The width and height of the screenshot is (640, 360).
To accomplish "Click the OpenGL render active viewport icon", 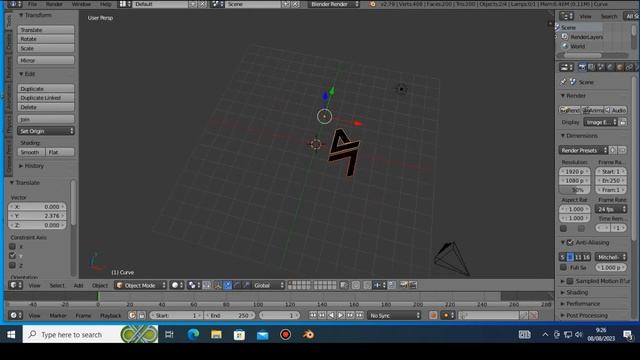I will (404, 285).
